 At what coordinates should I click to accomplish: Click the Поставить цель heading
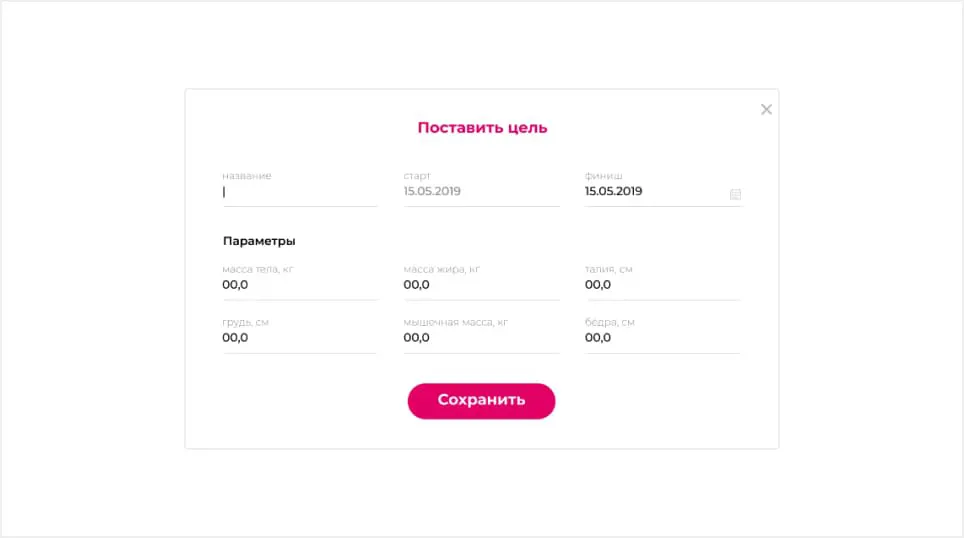[482, 128]
